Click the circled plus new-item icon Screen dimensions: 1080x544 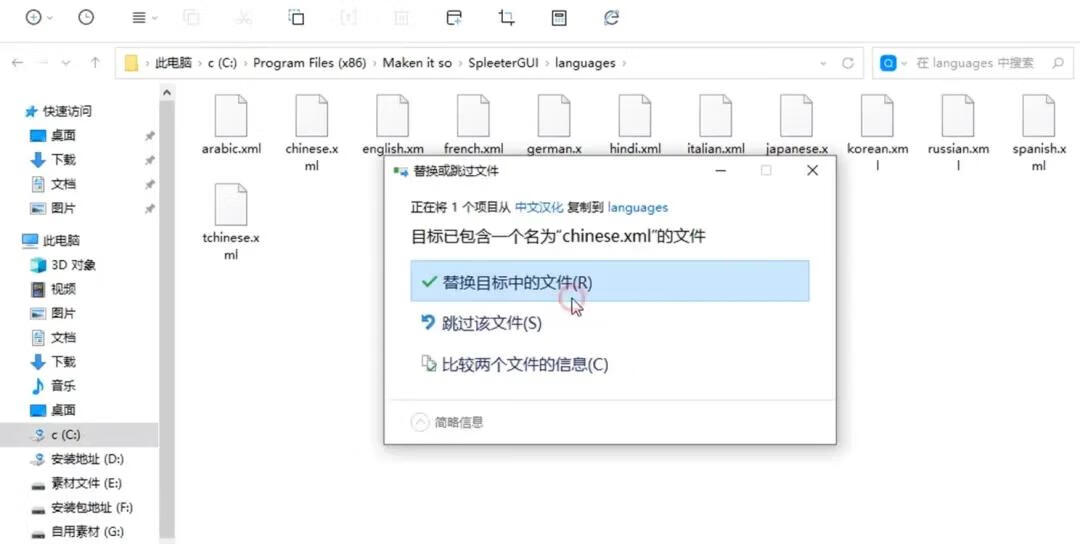pyautogui.click(x=33, y=18)
